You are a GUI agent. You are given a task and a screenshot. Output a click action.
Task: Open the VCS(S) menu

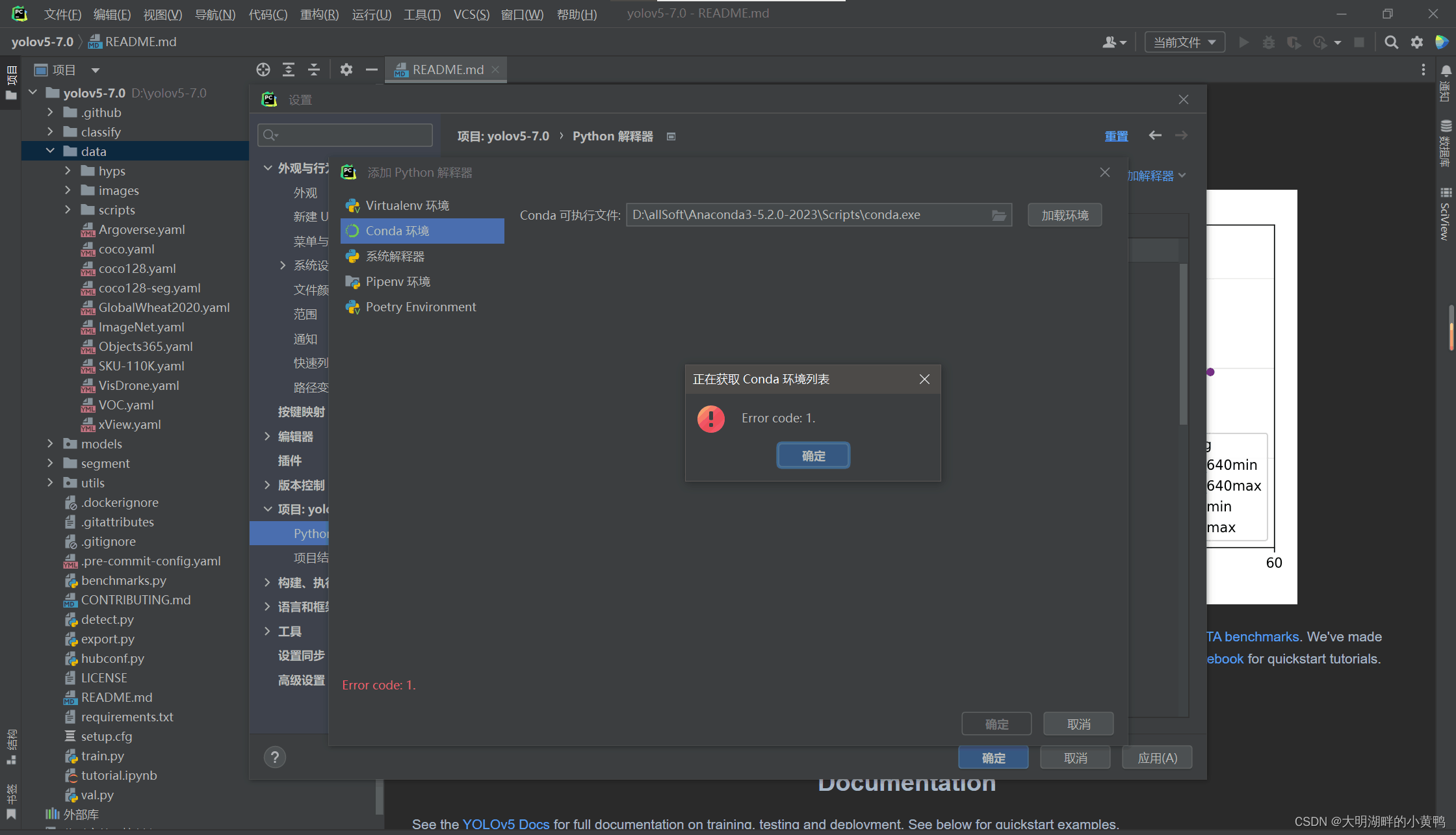click(x=471, y=14)
